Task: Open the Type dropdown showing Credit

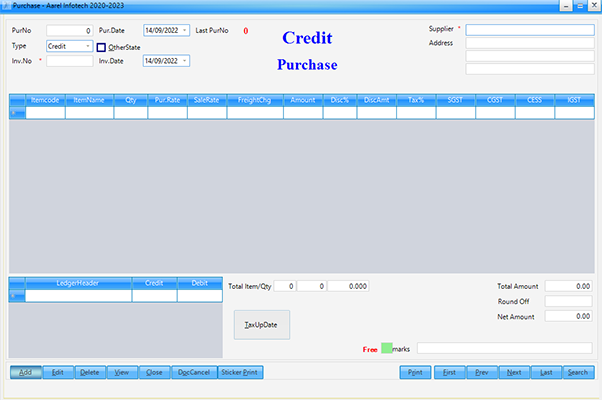Action: point(88,46)
